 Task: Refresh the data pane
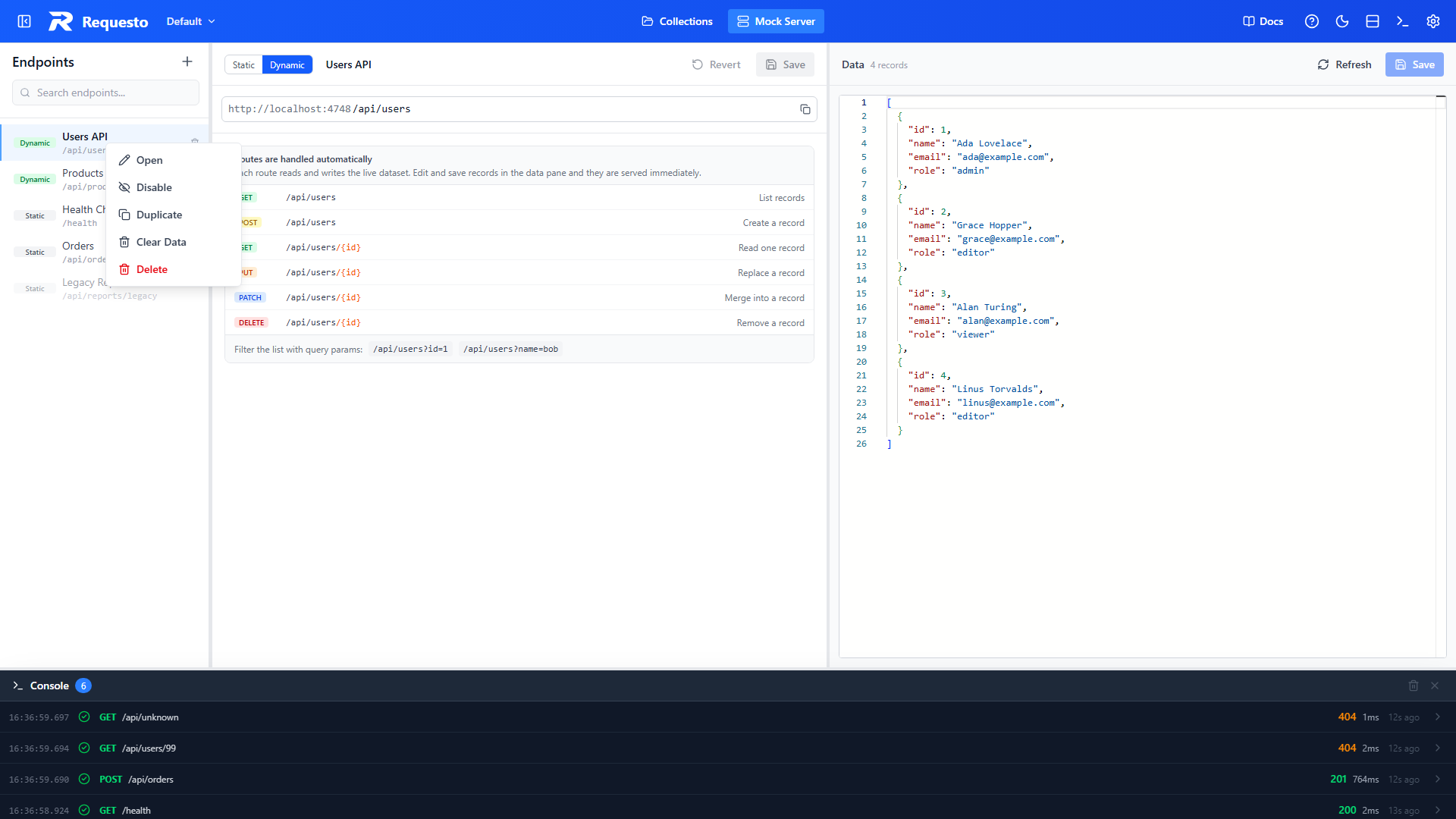[x=1345, y=64]
